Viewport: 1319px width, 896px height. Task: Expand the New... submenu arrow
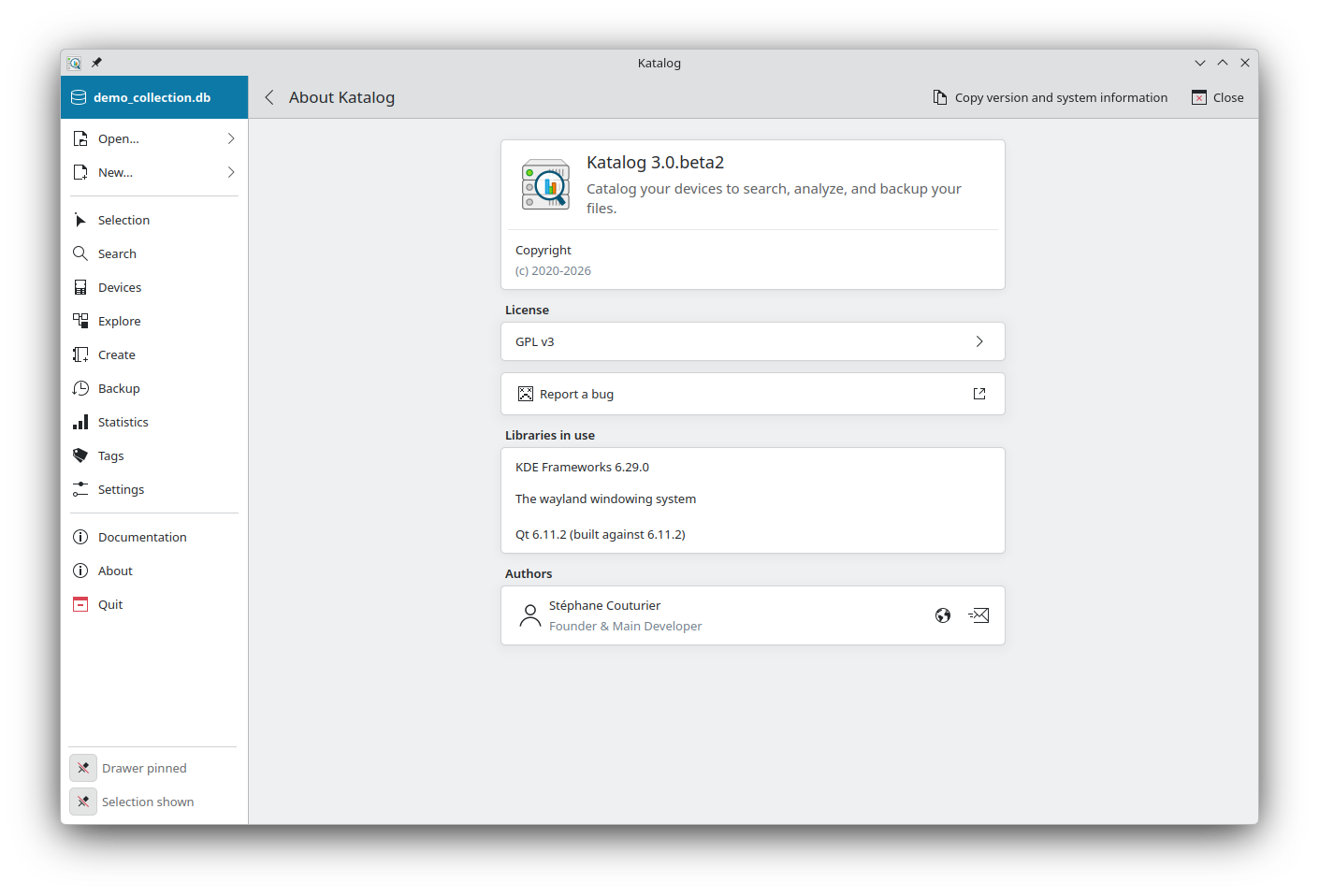click(231, 172)
